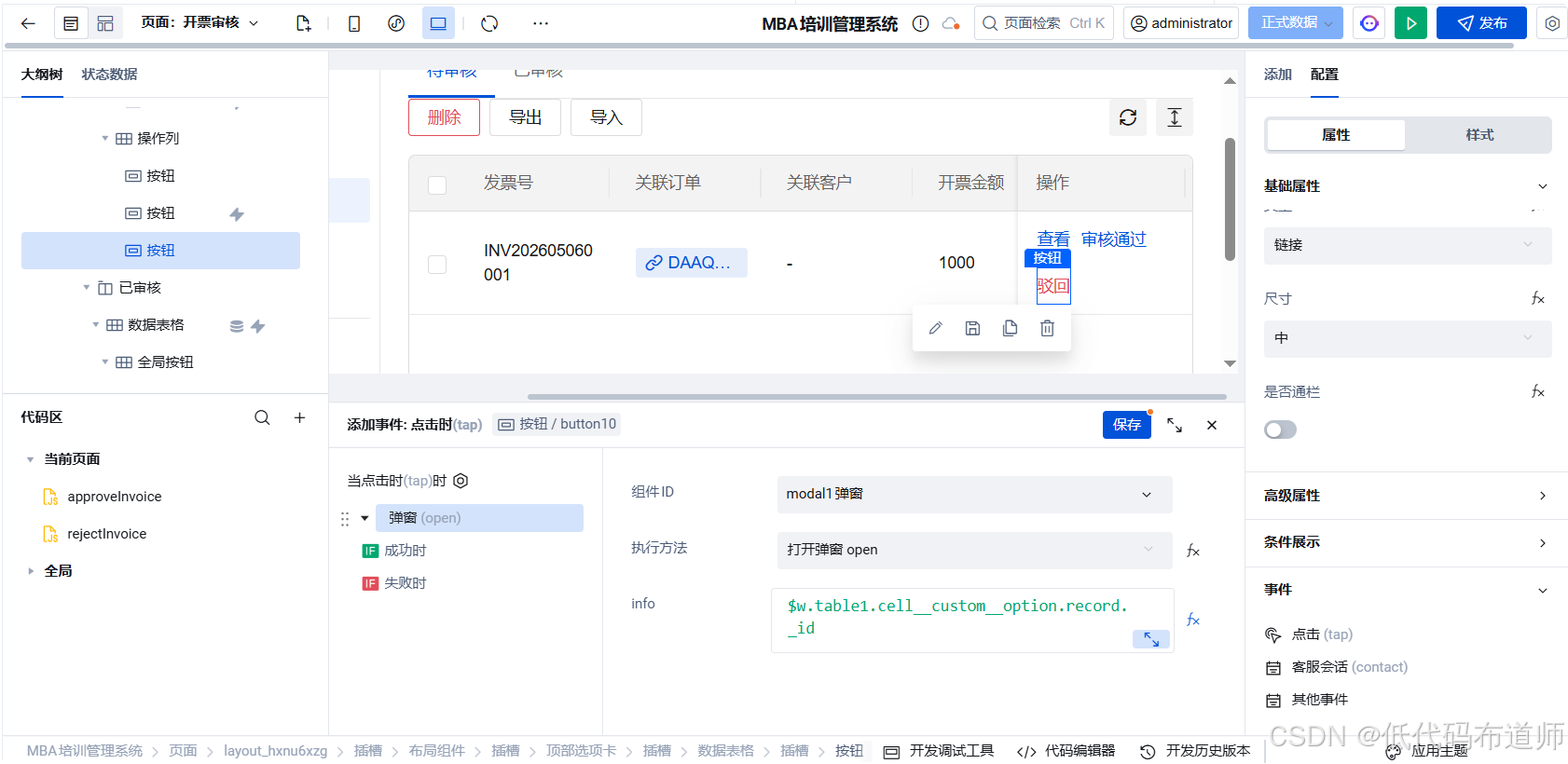Switch to desktop PC preview icon
Screen dimensions: 1568x764
pos(438,23)
